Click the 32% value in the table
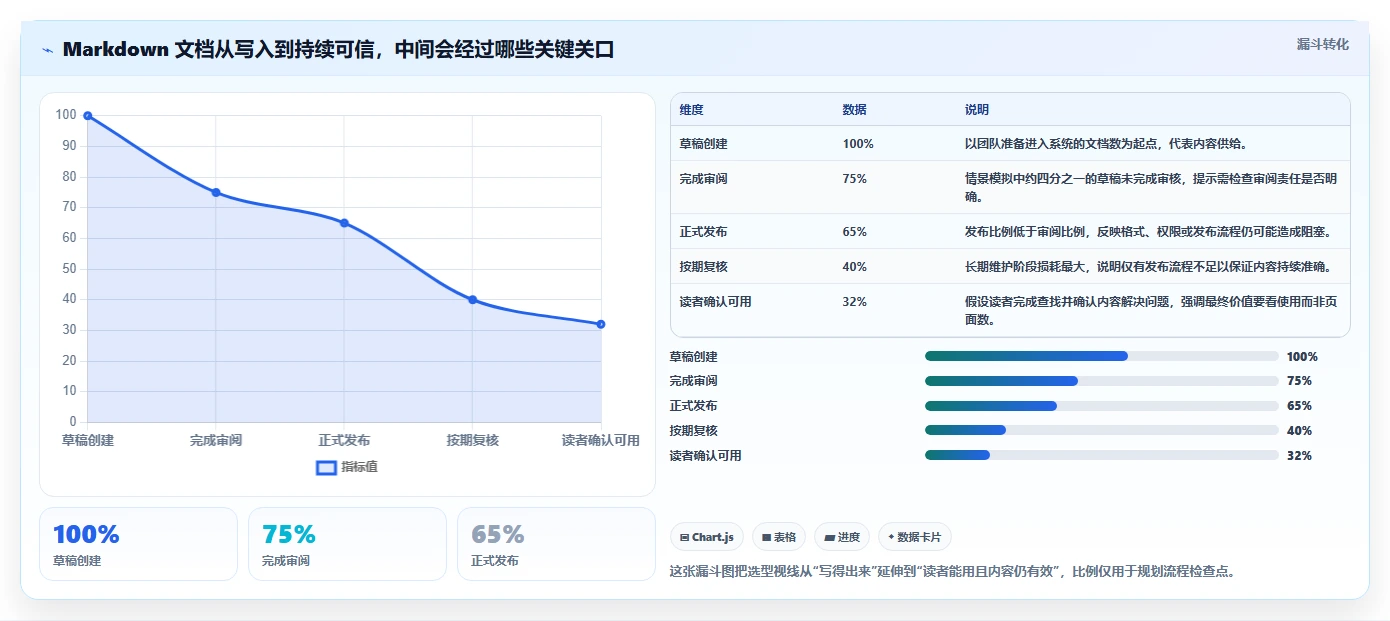 coord(855,302)
